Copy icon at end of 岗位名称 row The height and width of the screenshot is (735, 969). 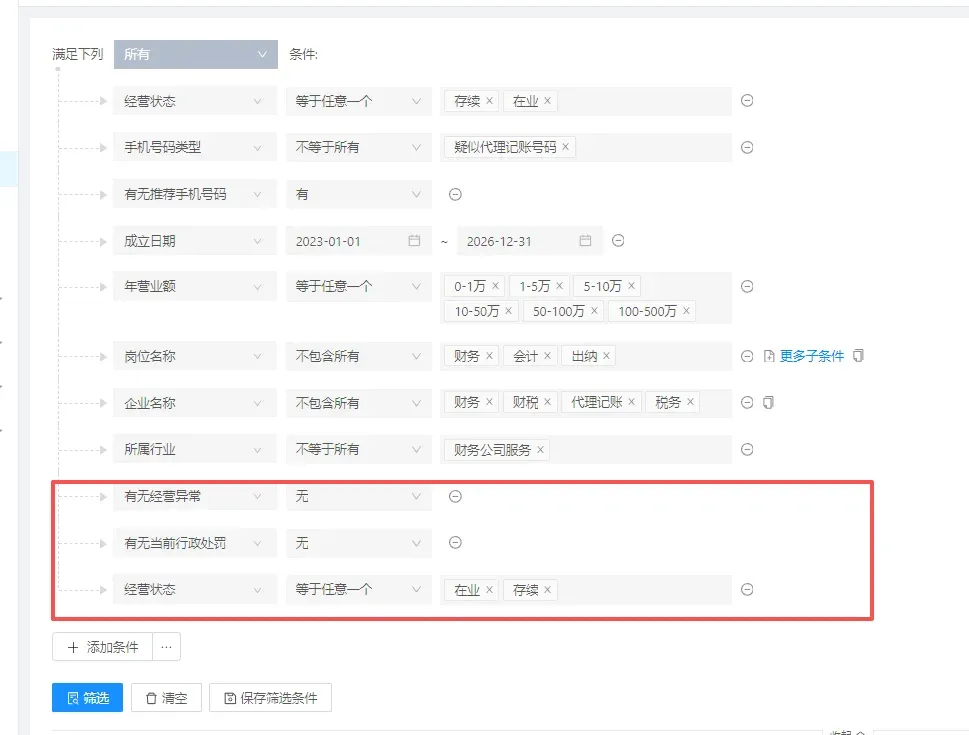click(x=858, y=355)
